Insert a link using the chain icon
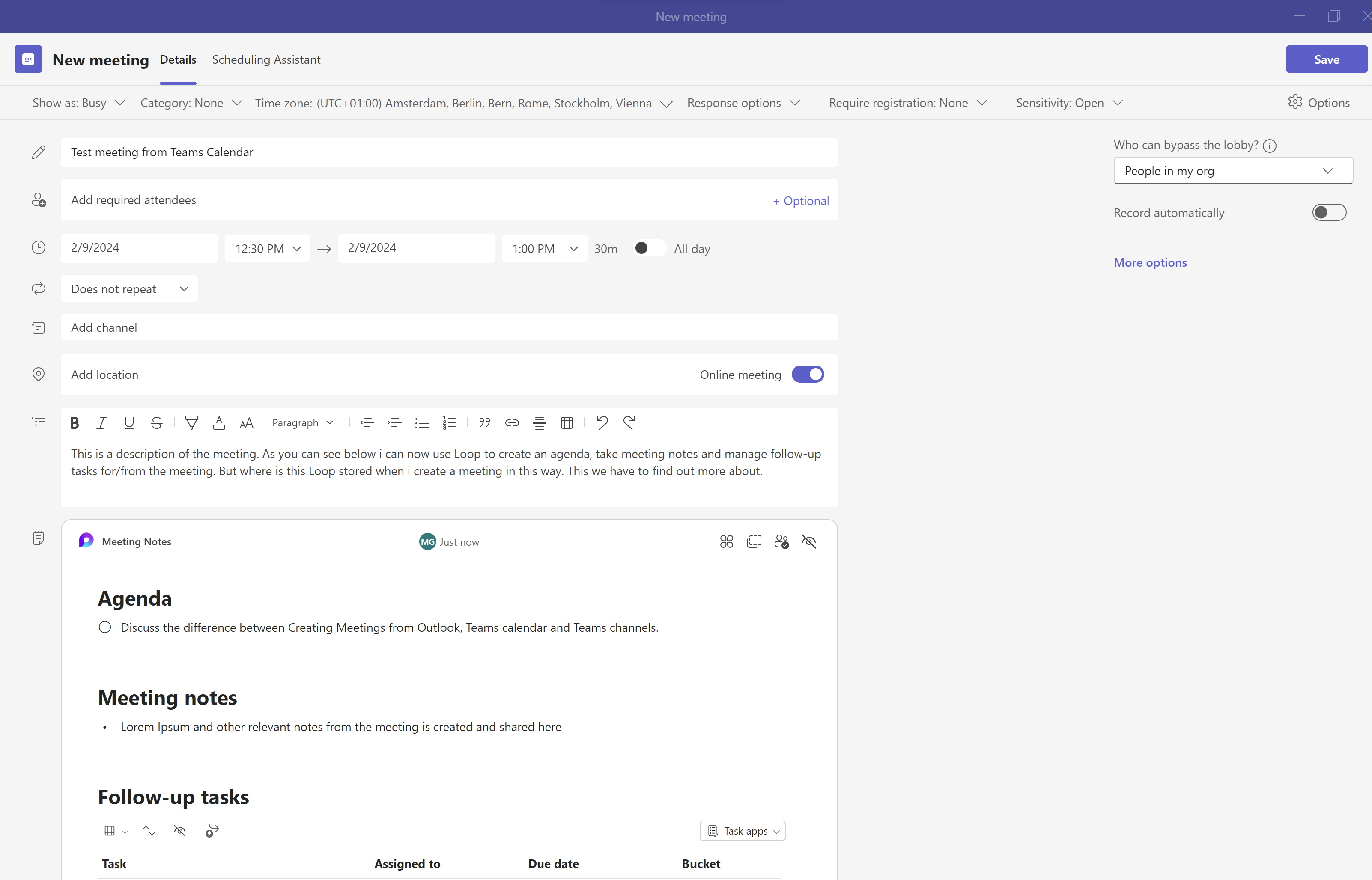Screen dimensions: 1372x880 (x=512, y=423)
